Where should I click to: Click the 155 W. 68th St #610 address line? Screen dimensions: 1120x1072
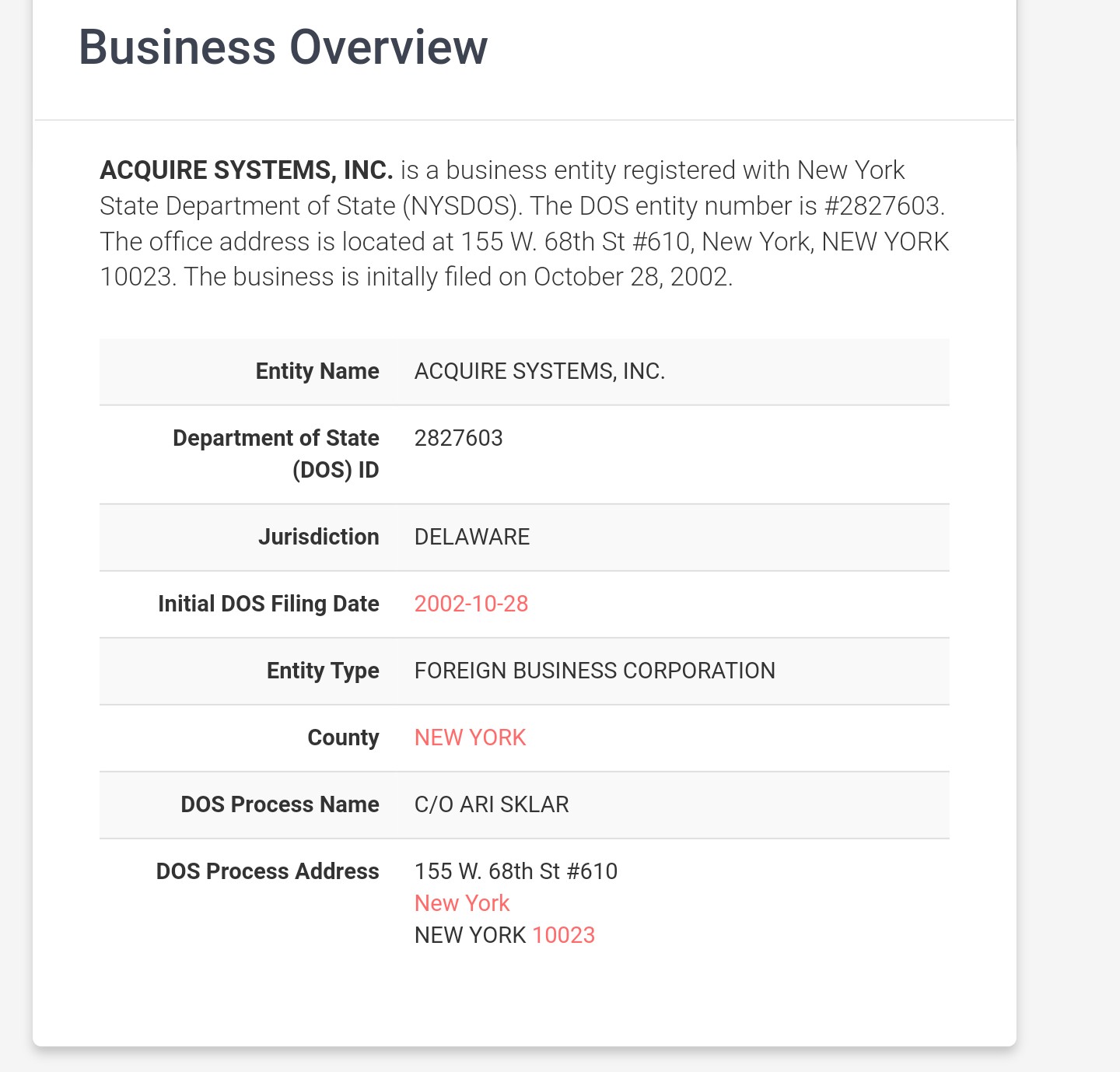516,871
